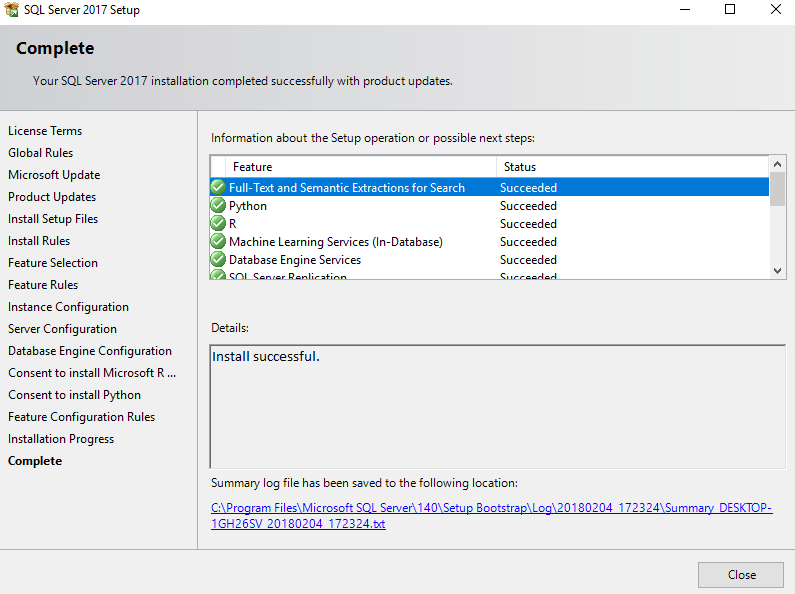Go to Feature Configuration Rules step
Image resolution: width=795 pixels, height=594 pixels.
(x=82, y=417)
